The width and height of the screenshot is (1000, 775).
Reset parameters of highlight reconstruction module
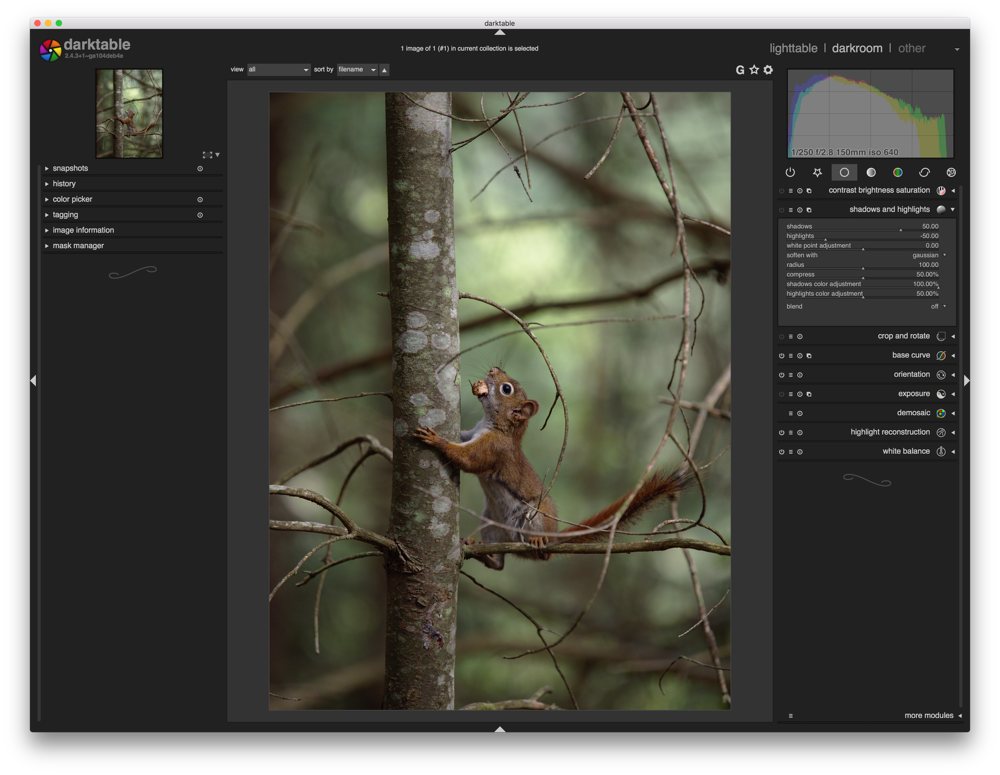[800, 432]
